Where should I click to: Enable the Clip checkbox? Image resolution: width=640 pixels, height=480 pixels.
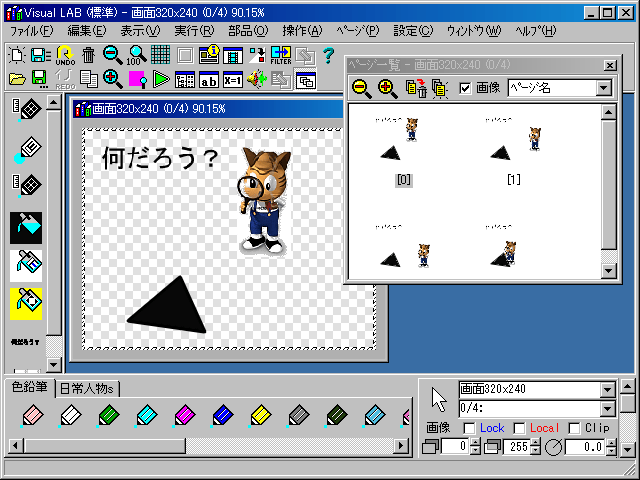pos(574,428)
